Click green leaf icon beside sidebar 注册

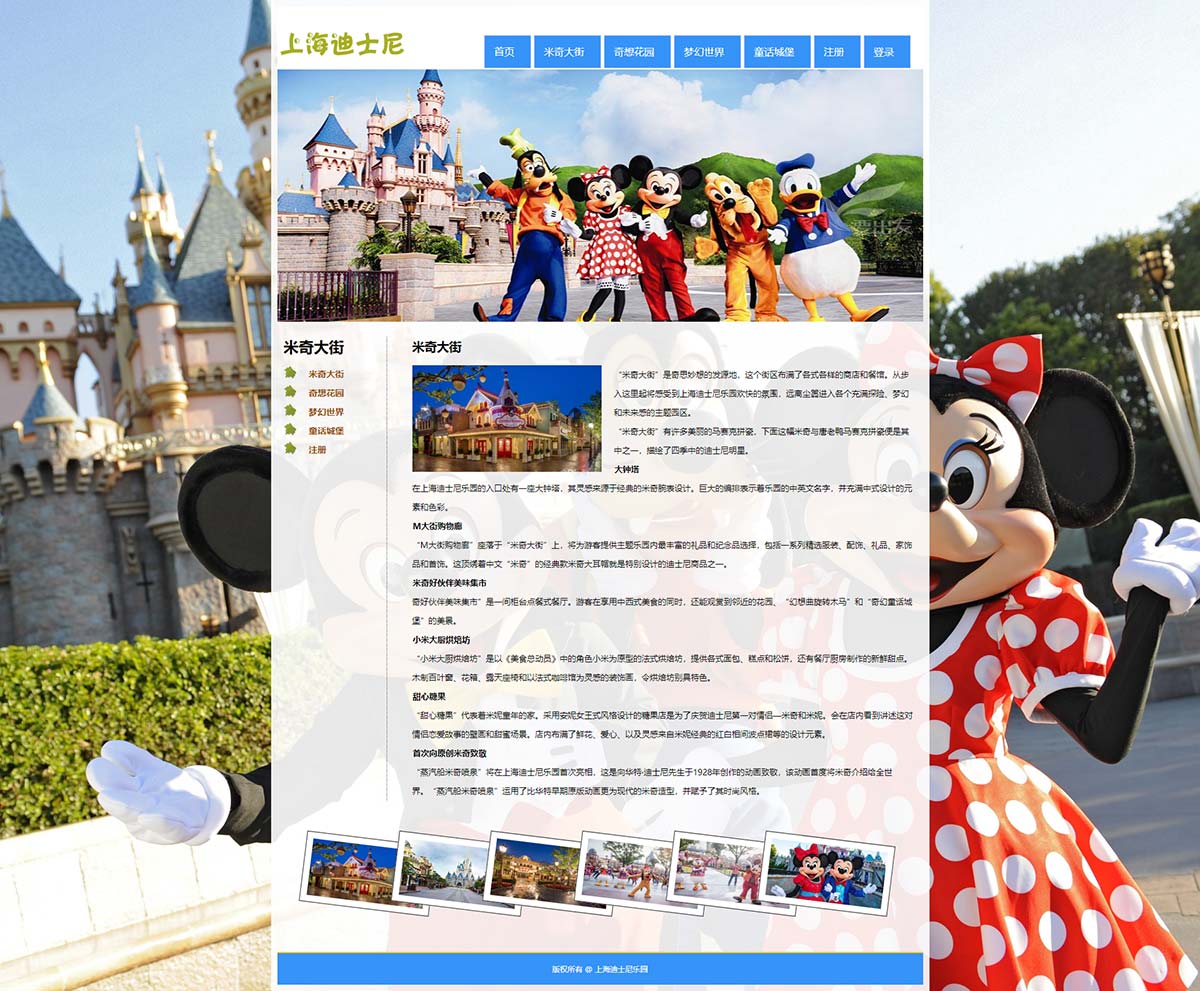coord(290,449)
